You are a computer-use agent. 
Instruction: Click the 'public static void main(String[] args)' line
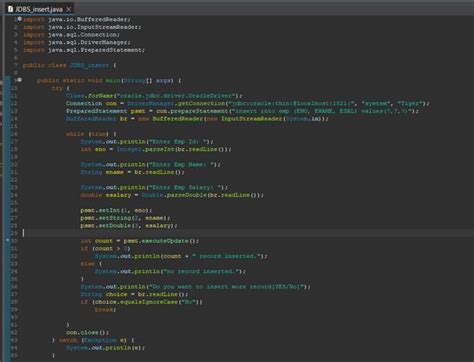point(109,81)
